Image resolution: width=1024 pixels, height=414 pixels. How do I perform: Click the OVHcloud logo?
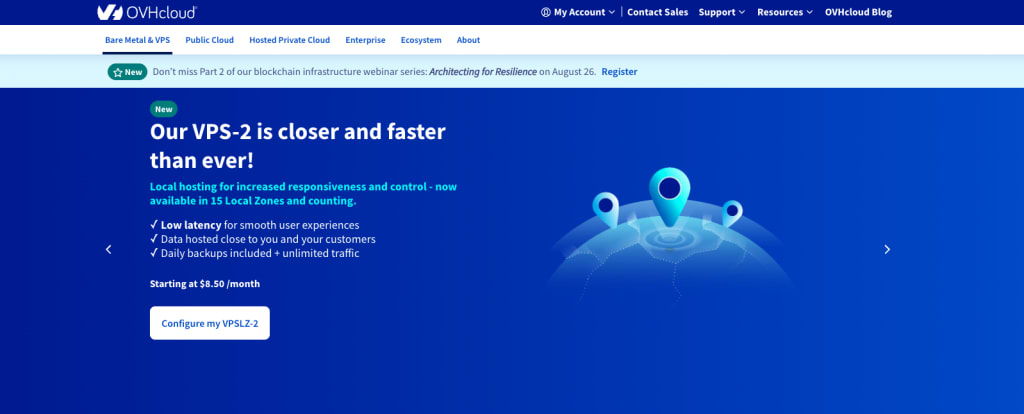[147, 12]
